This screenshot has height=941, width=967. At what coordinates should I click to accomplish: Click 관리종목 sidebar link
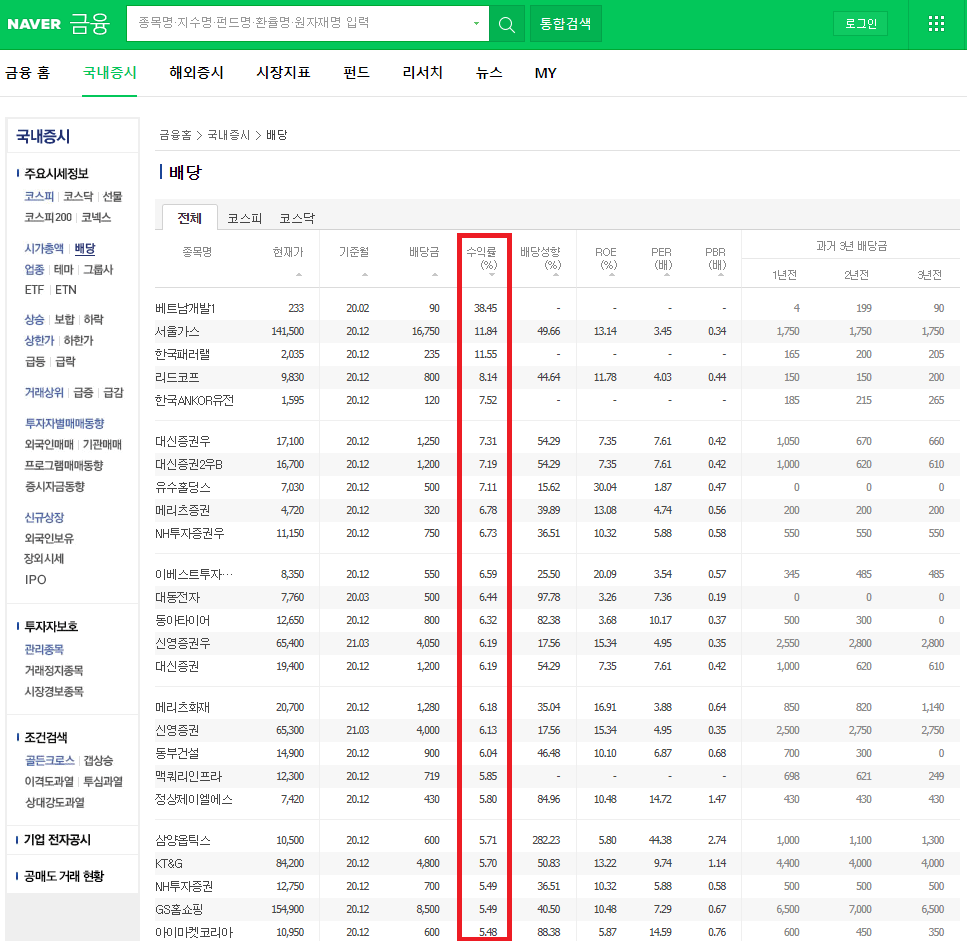tap(44, 649)
